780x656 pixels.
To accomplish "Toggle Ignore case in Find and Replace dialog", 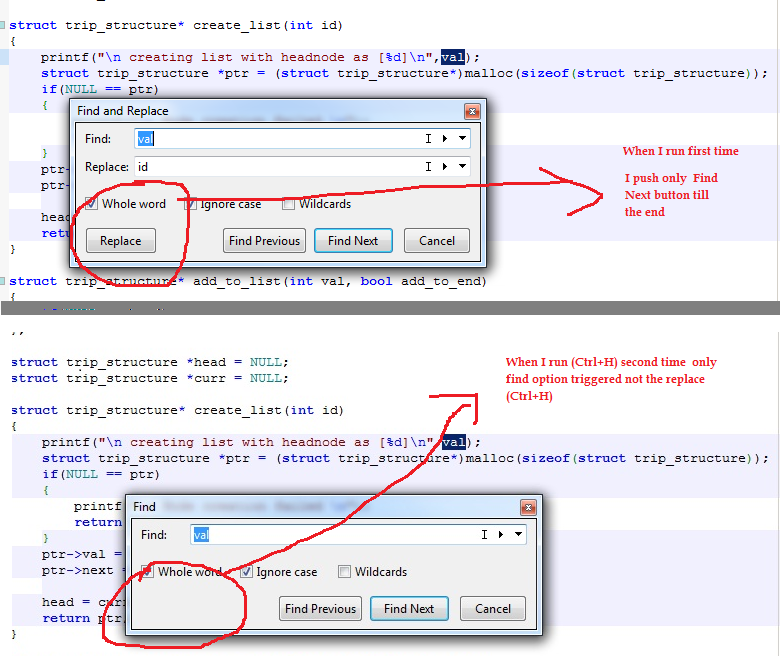I will [x=191, y=204].
